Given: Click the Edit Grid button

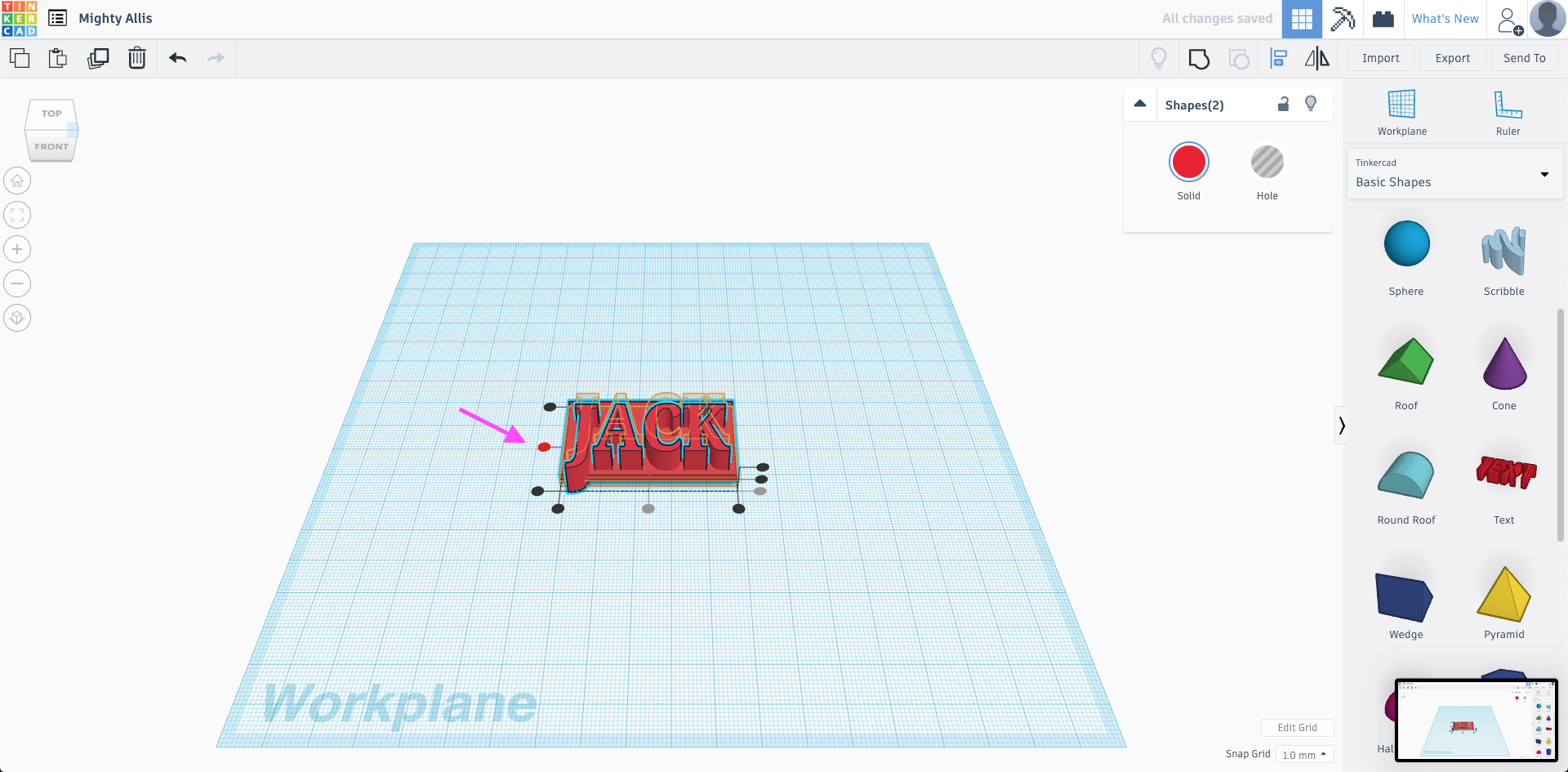Looking at the screenshot, I should coord(1297,728).
